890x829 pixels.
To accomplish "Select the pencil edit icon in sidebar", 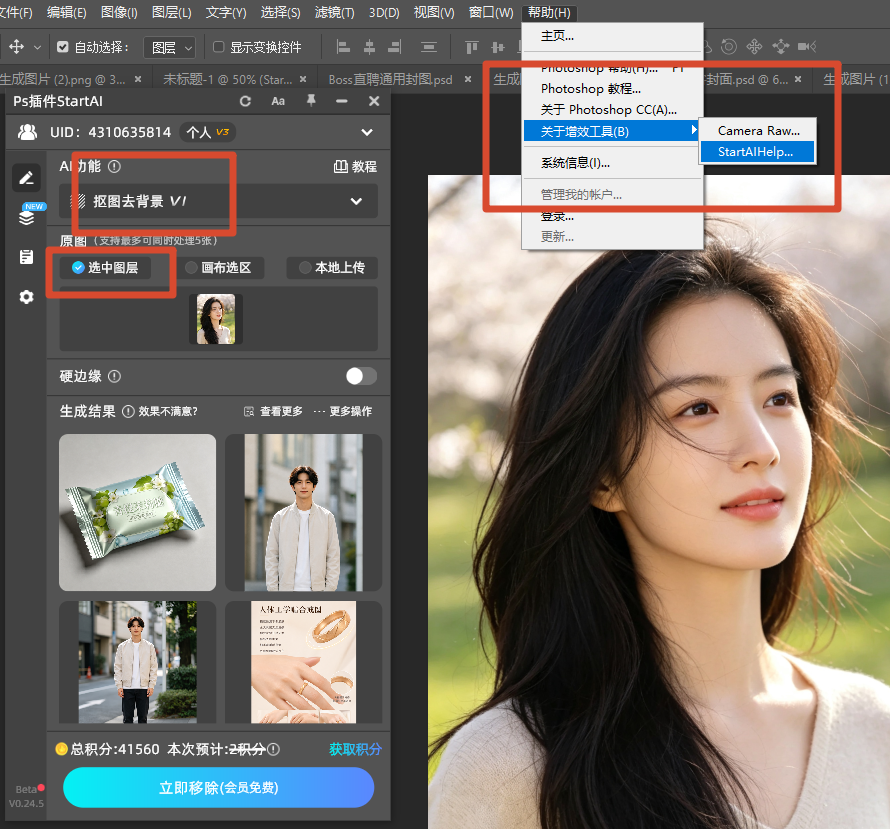I will point(27,178).
